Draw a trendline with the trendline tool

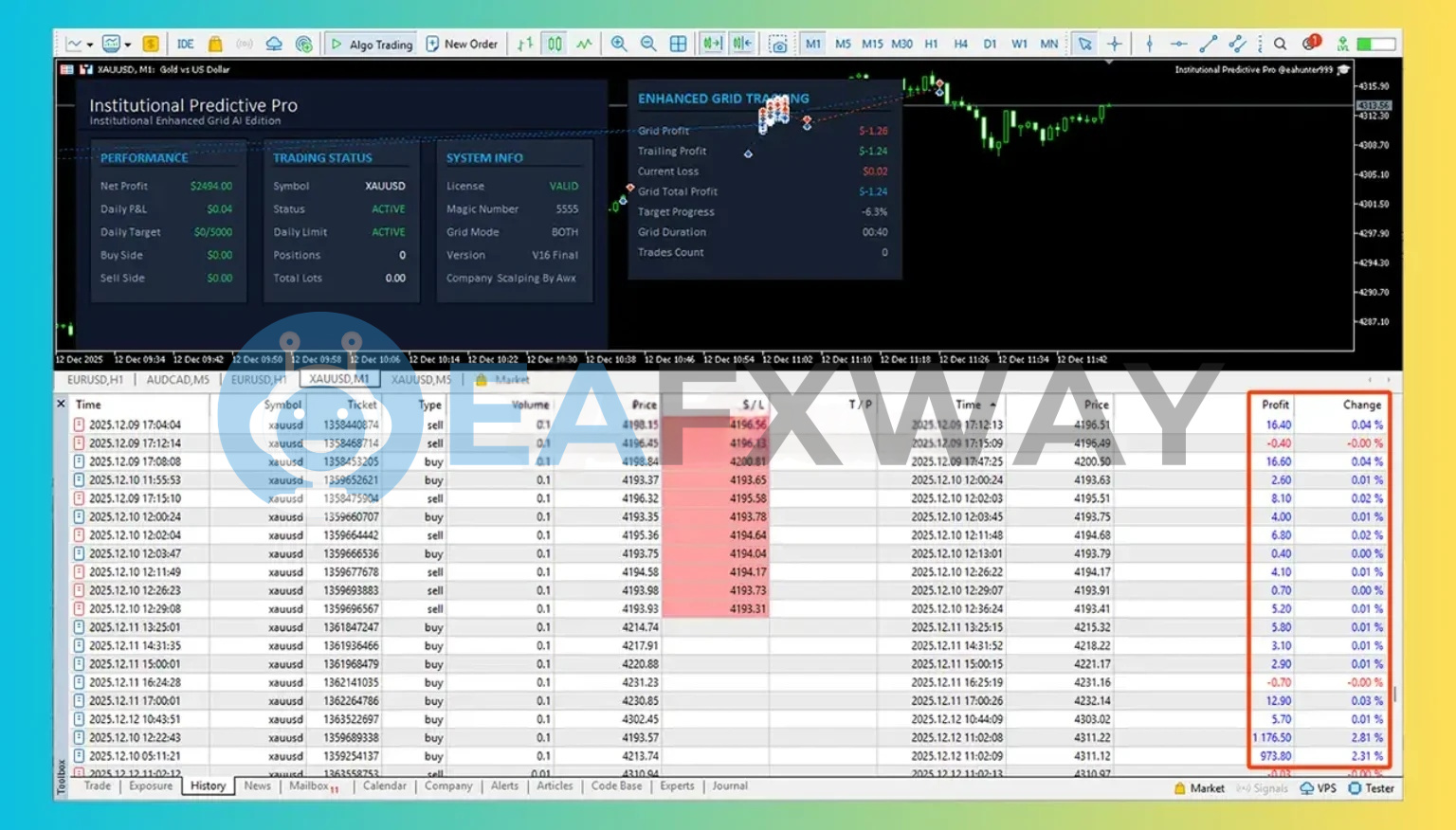(x=1208, y=44)
